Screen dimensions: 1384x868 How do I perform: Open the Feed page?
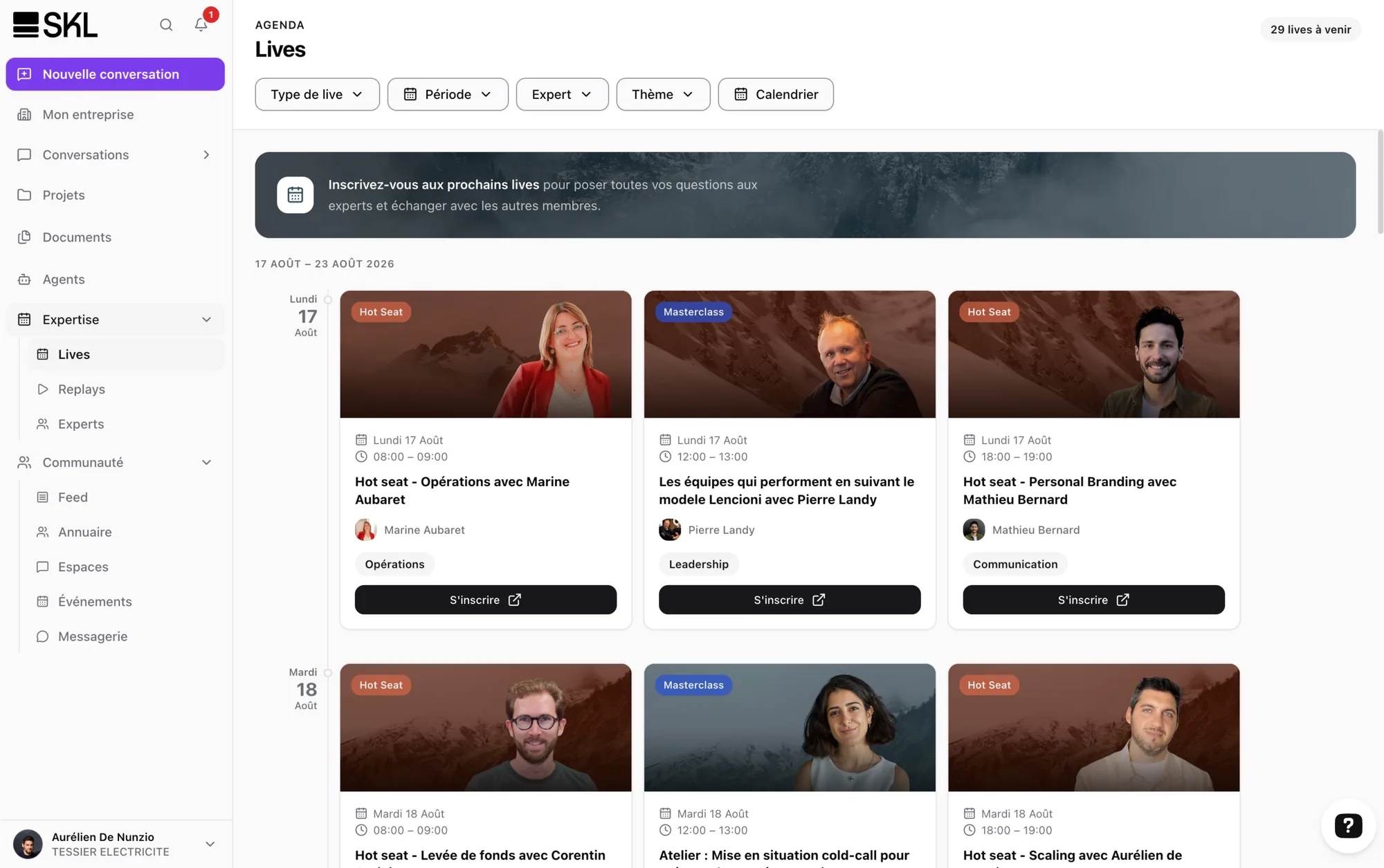point(126,497)
